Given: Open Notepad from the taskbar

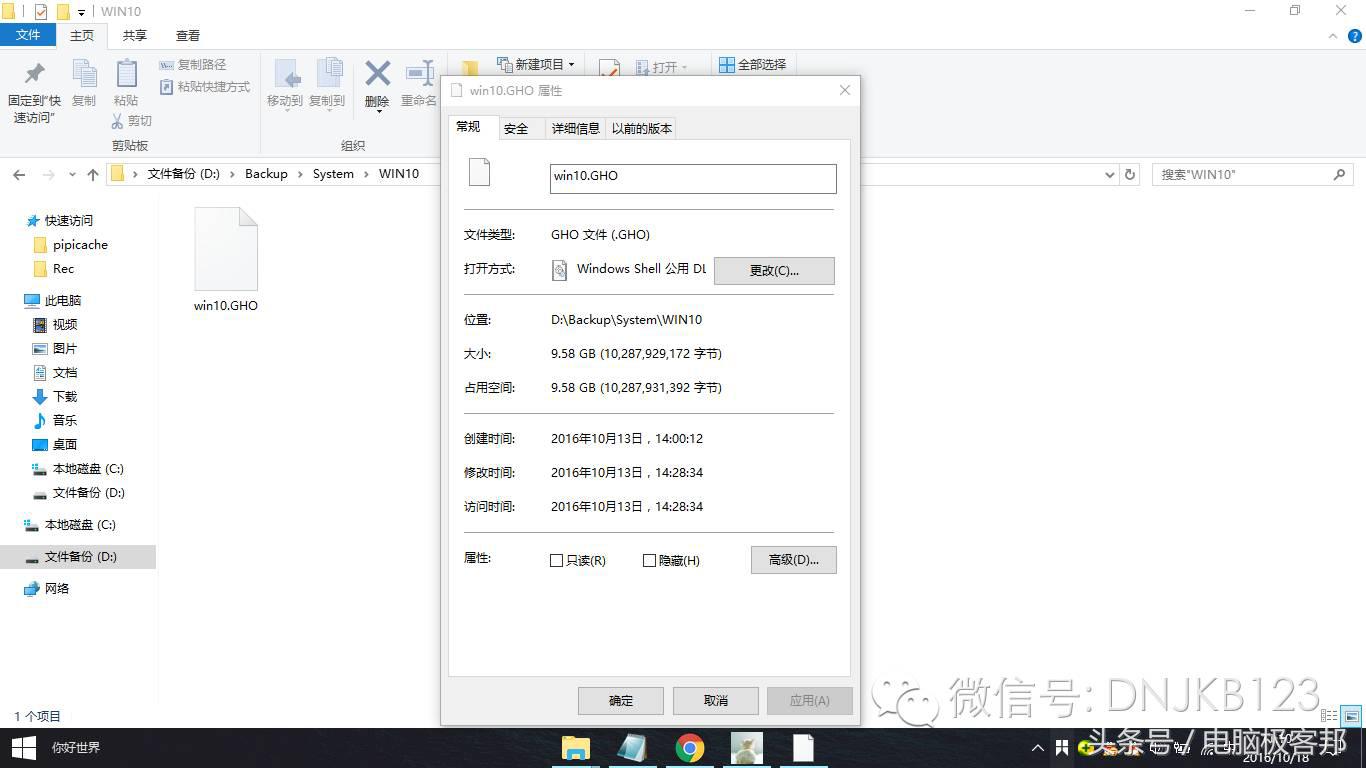Looking at the screenshot, I should pyautogui.click(x=804, y=747).
